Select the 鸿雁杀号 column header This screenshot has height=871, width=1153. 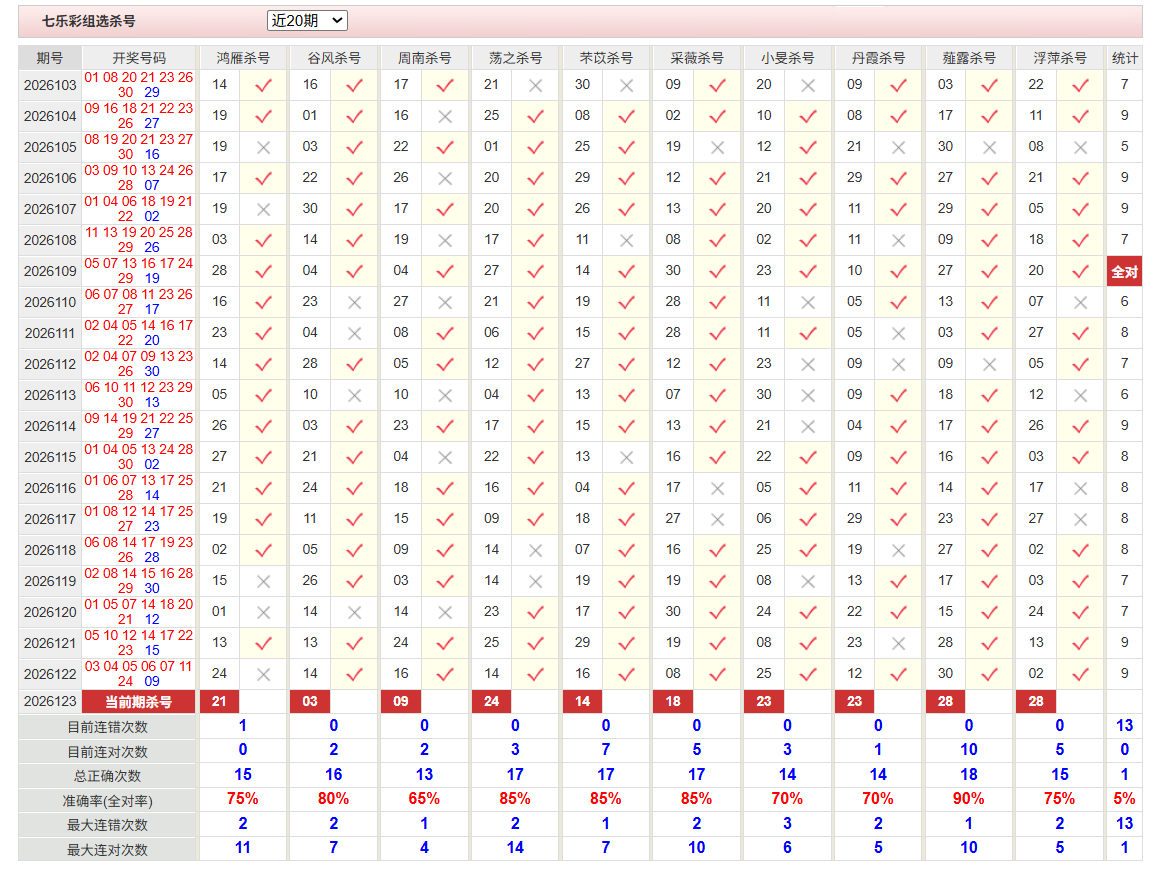point(243,57)
